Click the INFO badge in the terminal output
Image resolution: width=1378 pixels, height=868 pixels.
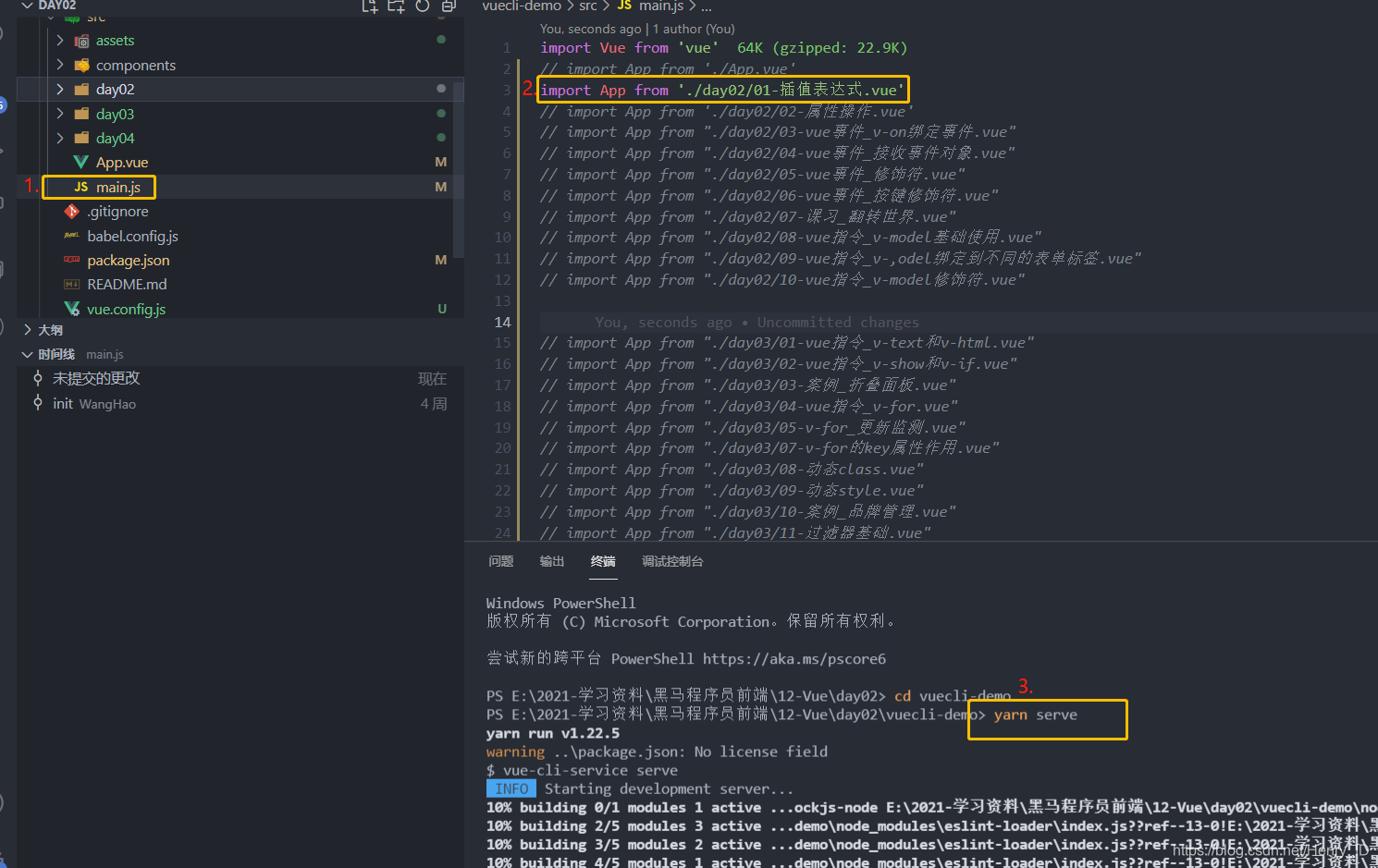click(511, 789)
